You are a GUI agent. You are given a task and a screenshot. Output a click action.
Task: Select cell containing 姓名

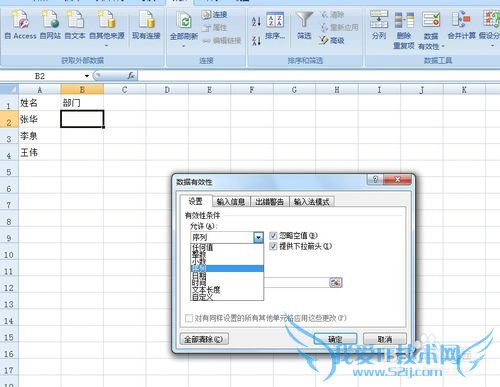pos(40,103)
